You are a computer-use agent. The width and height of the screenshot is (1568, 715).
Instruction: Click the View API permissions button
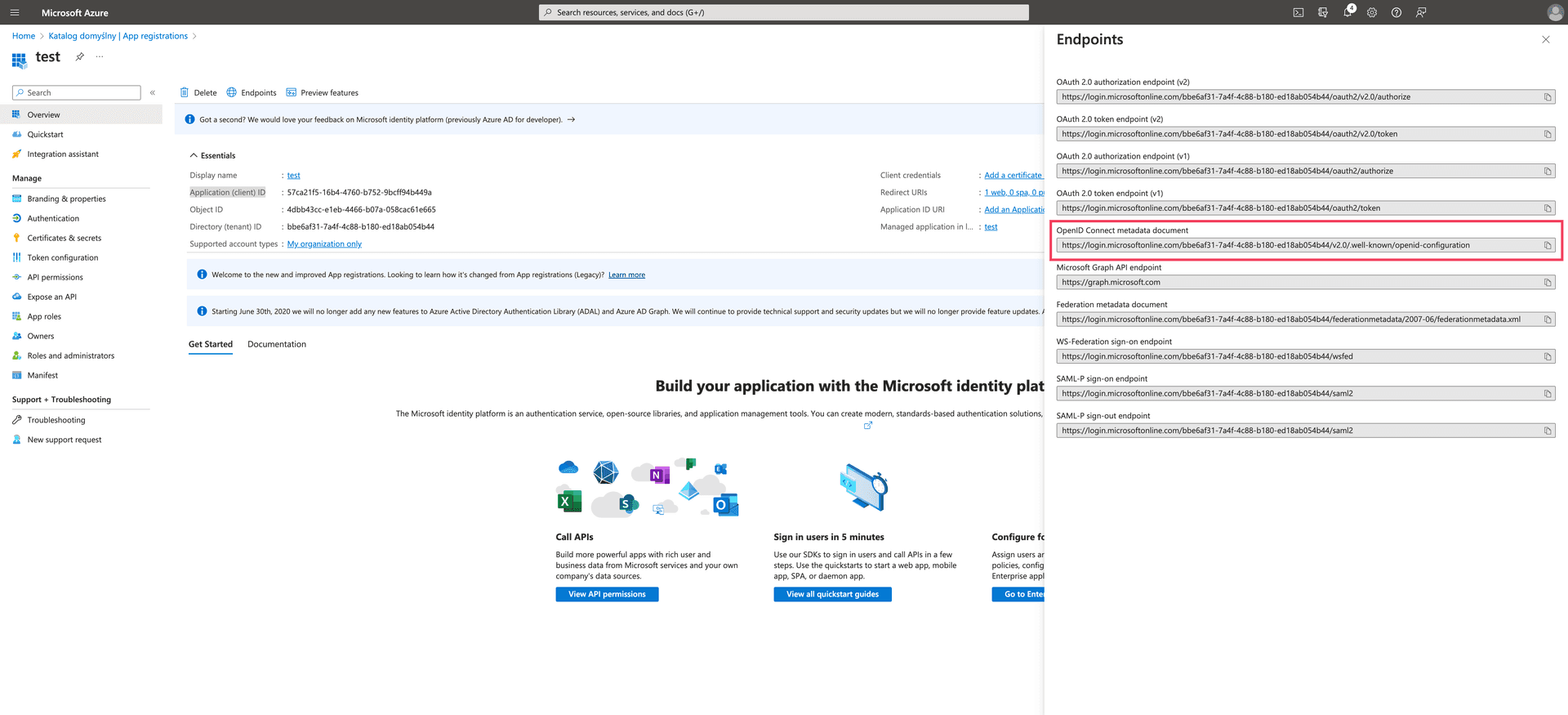pos(607,594)
